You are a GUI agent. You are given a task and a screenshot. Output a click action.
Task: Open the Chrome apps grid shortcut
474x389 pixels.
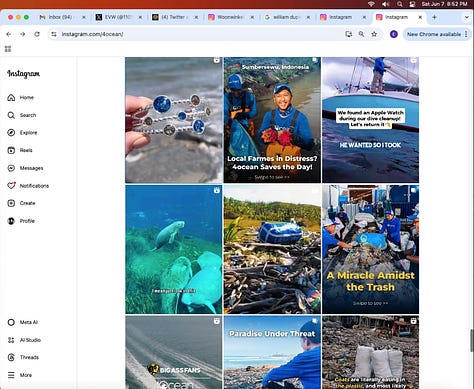pyautogui.click(x=8, y=49)
